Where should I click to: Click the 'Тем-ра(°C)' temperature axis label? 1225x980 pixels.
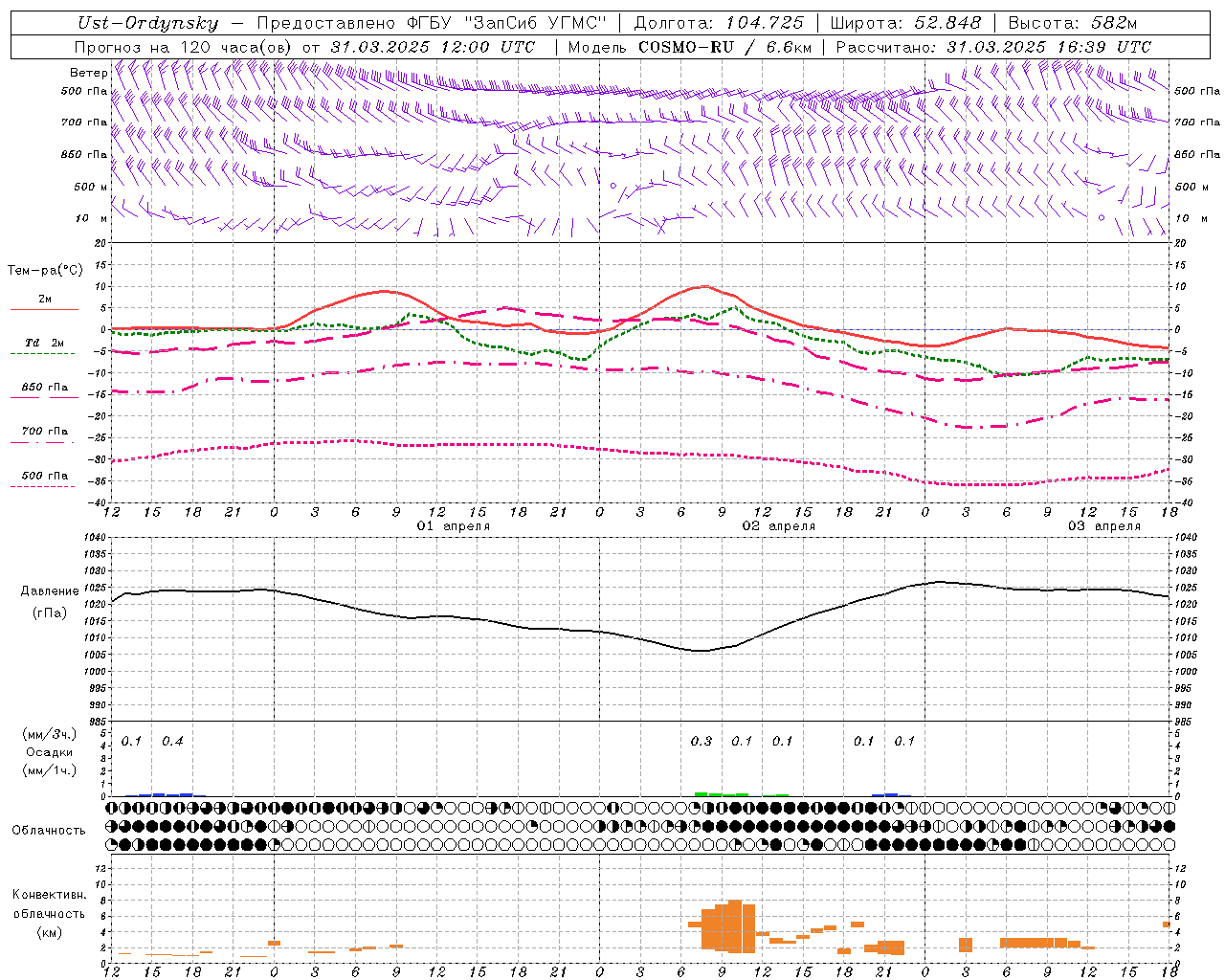coord(45,271)
